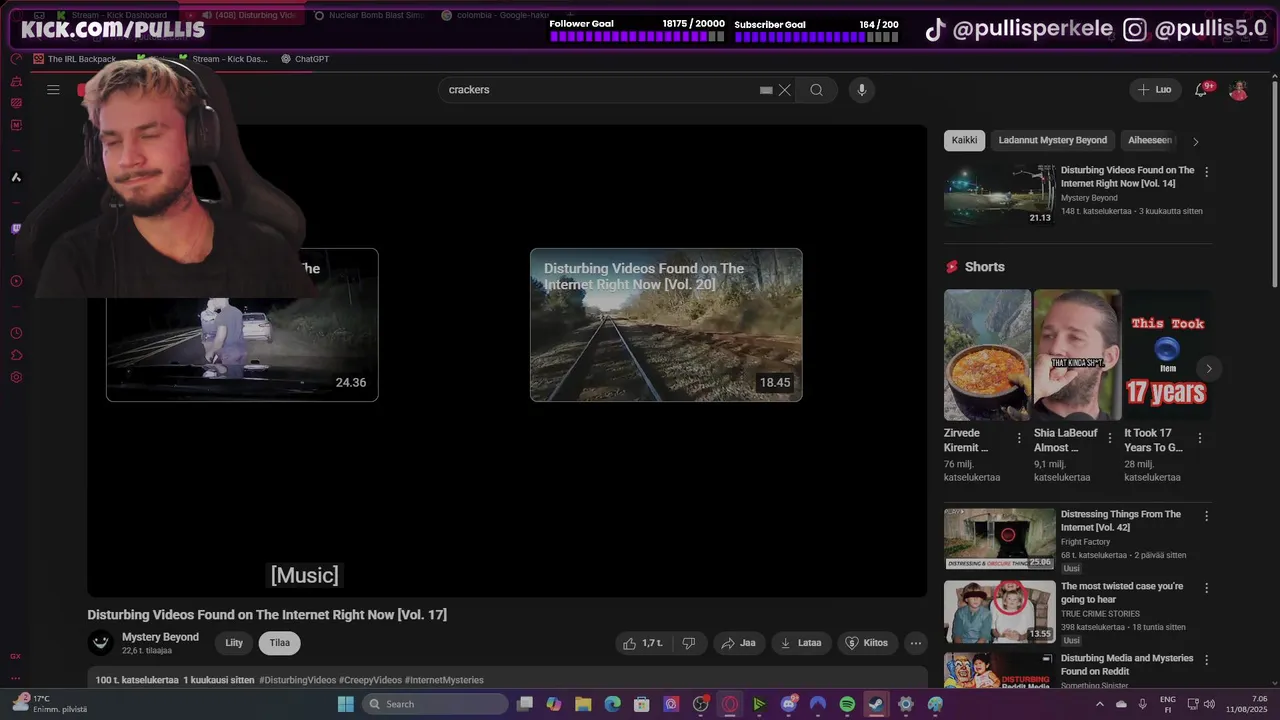The width and height of the screenshot is (1280, 720).
Task: Switch to Nuclear Bomb Blast tab
Action: (x=370, y=15)
